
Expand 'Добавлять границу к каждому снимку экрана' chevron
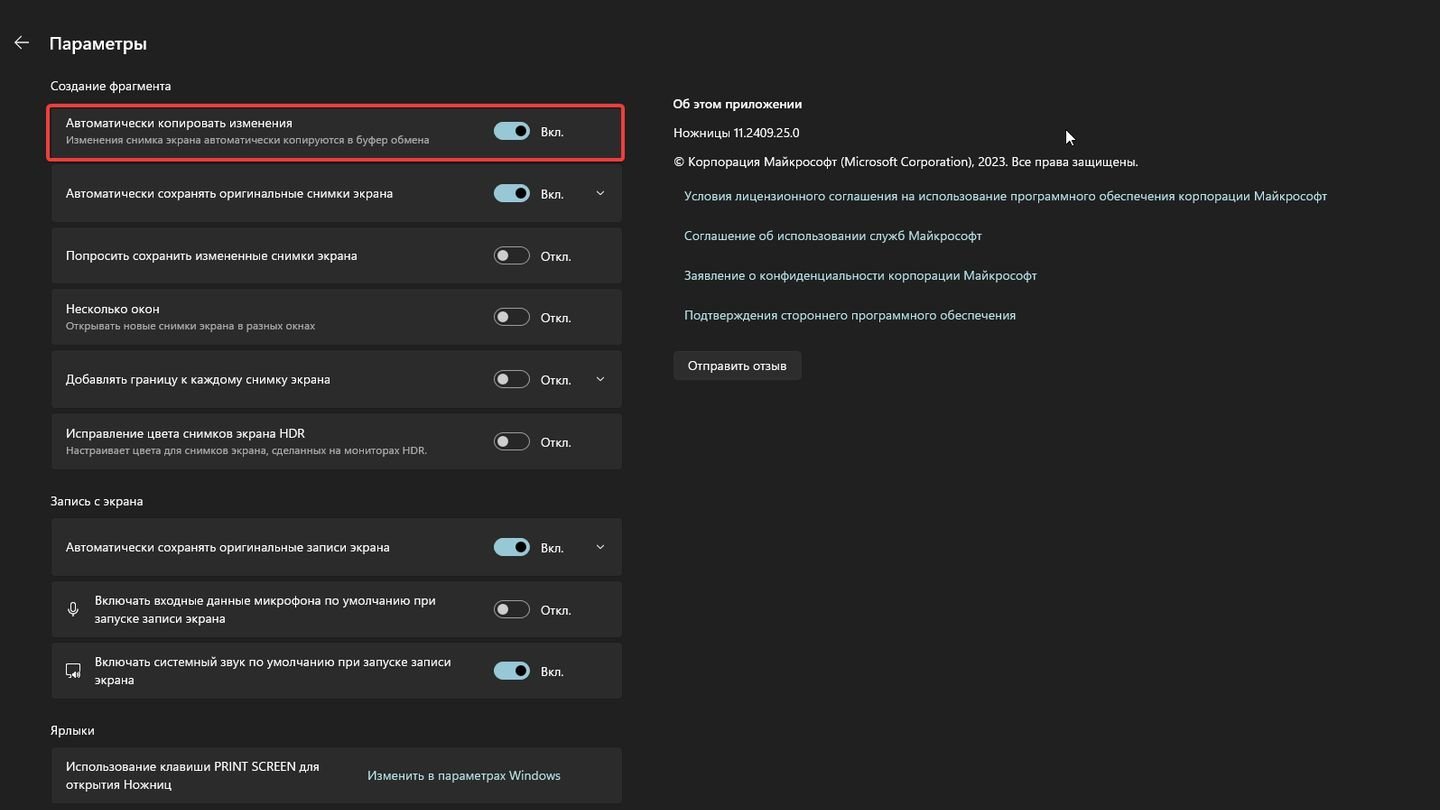[x=600, y=379]
